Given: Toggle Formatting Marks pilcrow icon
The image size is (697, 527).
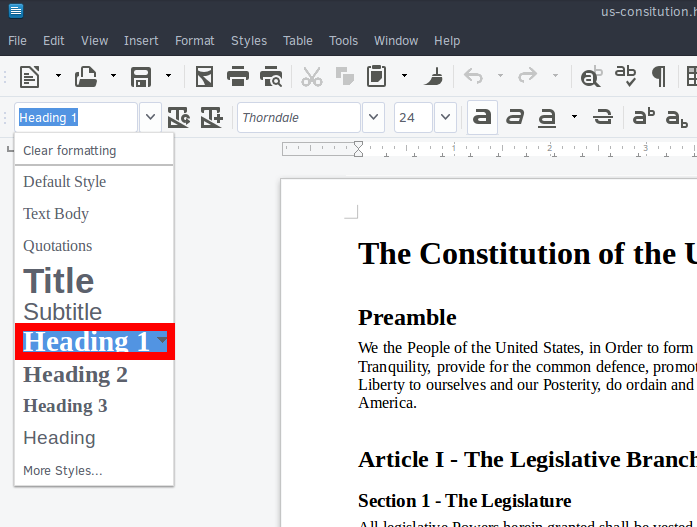Looking at the screenshot, I should [x=659, y=76].
